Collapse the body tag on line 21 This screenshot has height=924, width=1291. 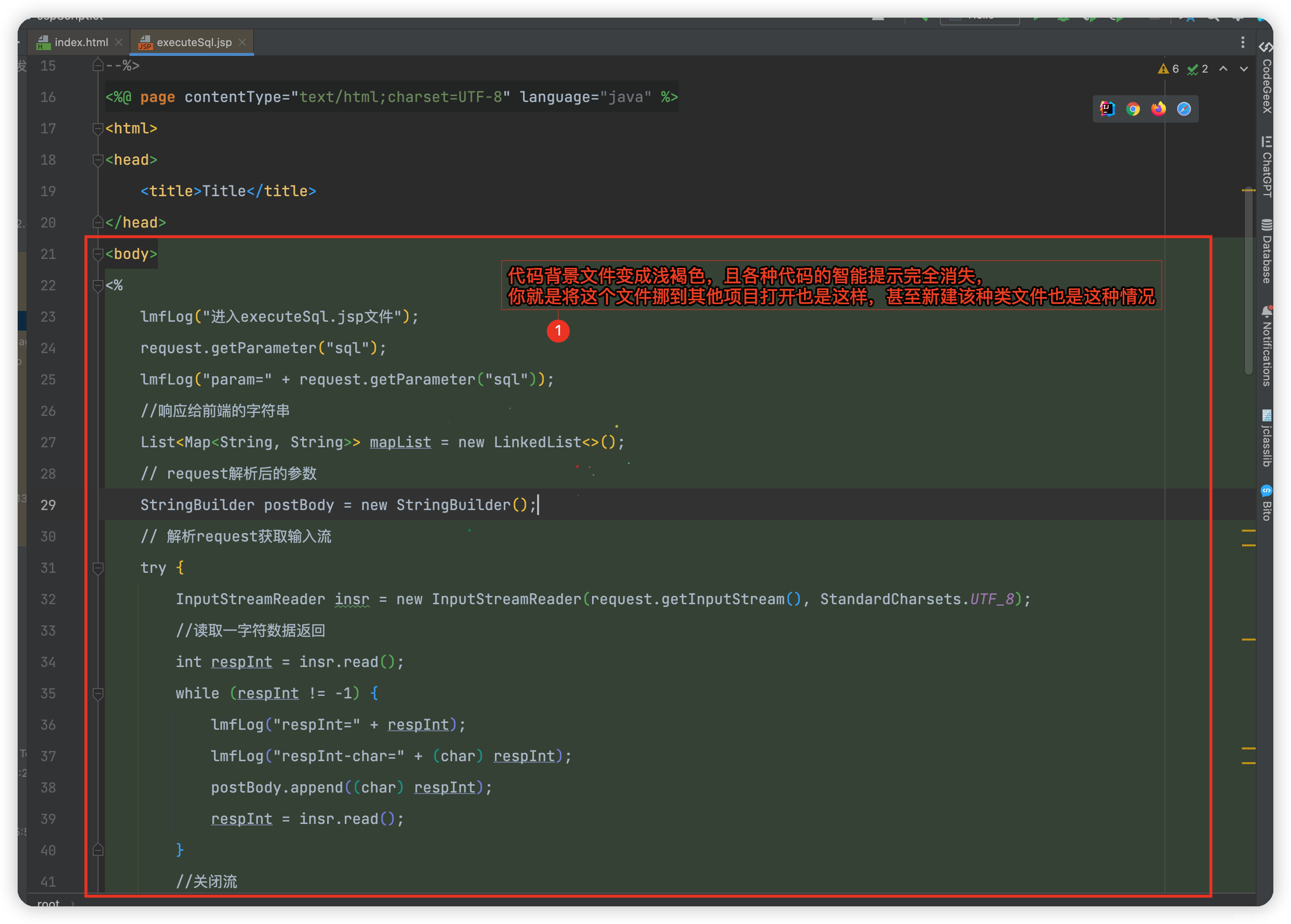click(x=98, y=254)
